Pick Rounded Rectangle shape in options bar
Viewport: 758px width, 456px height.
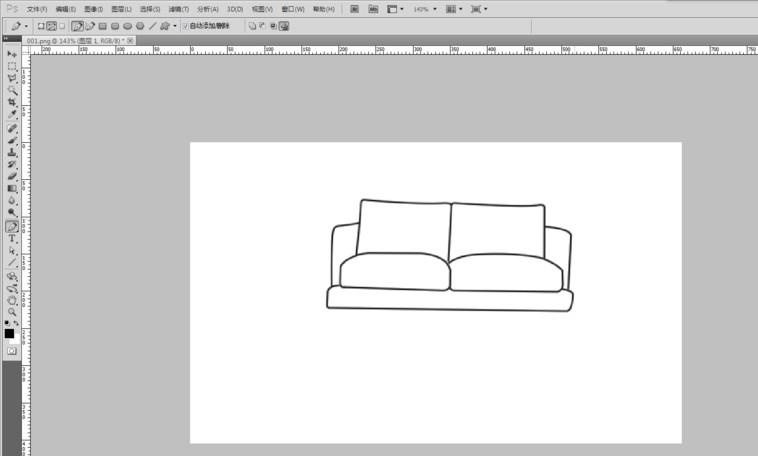(115, 26)
